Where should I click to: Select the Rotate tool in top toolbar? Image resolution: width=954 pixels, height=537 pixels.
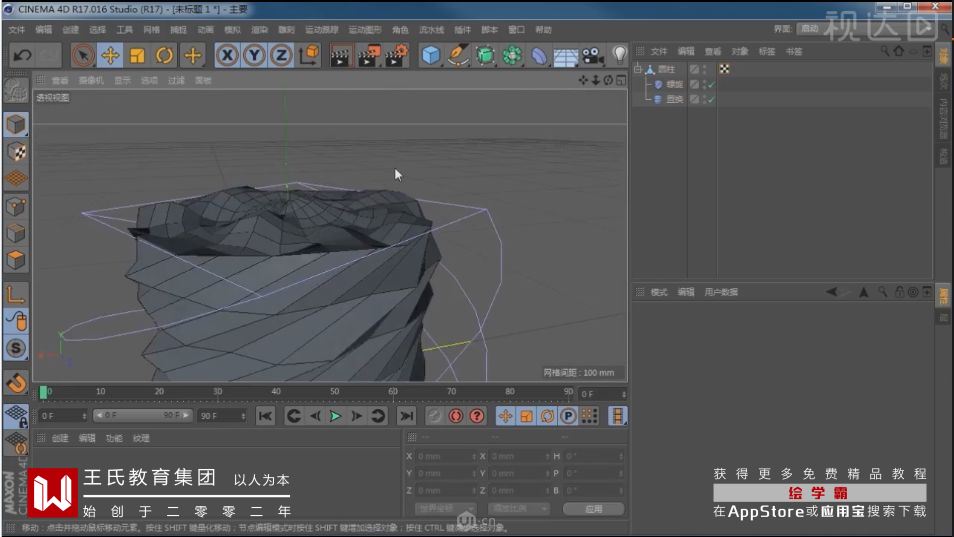coord(164,55)
